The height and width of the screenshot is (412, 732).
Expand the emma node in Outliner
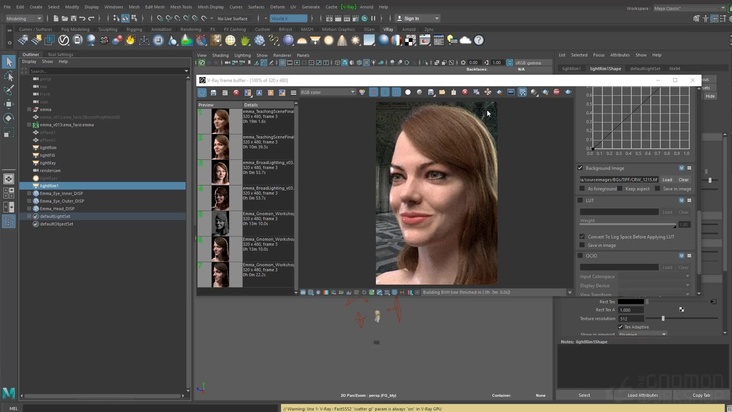[x=29, y=109]
